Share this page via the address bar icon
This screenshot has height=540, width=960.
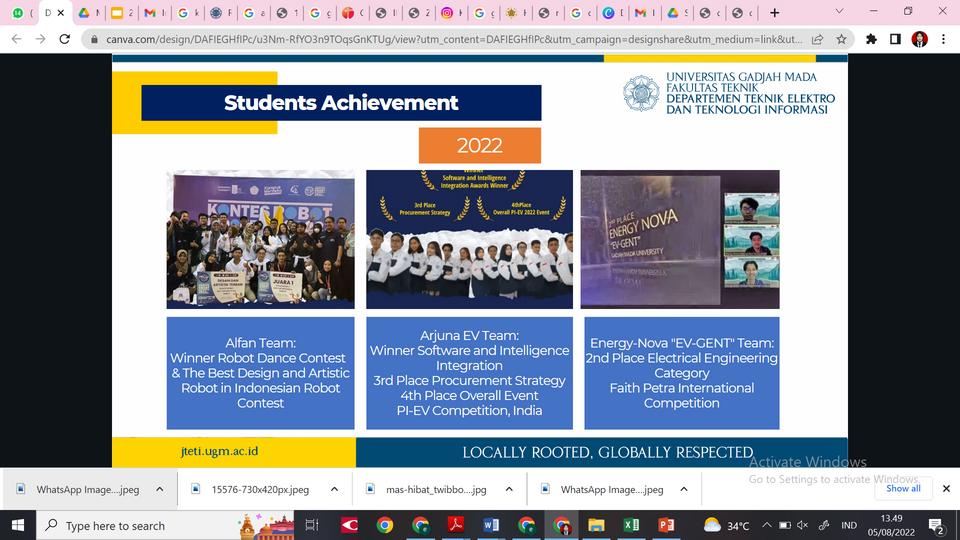817,39
